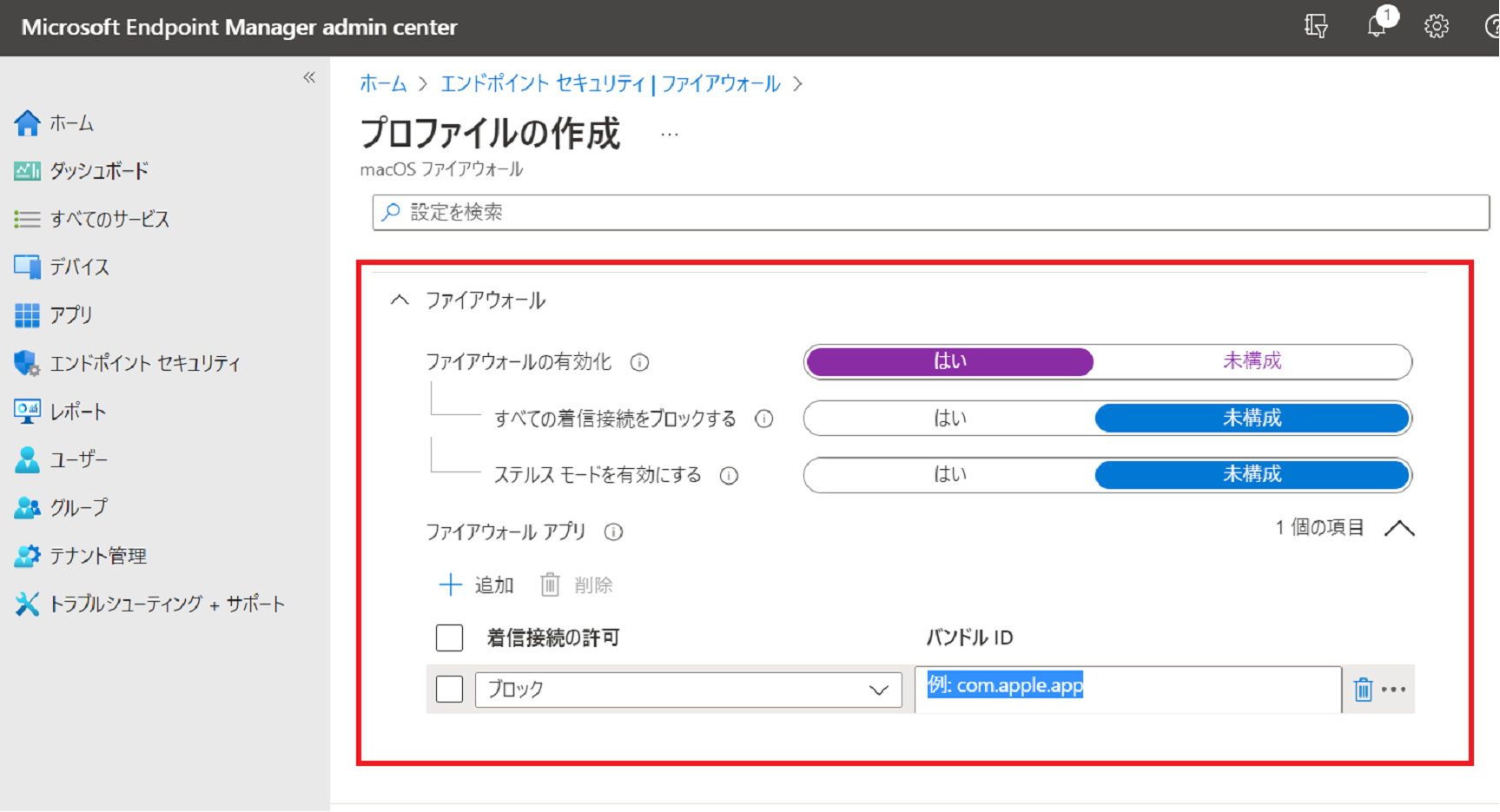Click the すべてのサービス list icon
Image resolution: width=1500 pixels, height=812 pixels.
(27, 219)
